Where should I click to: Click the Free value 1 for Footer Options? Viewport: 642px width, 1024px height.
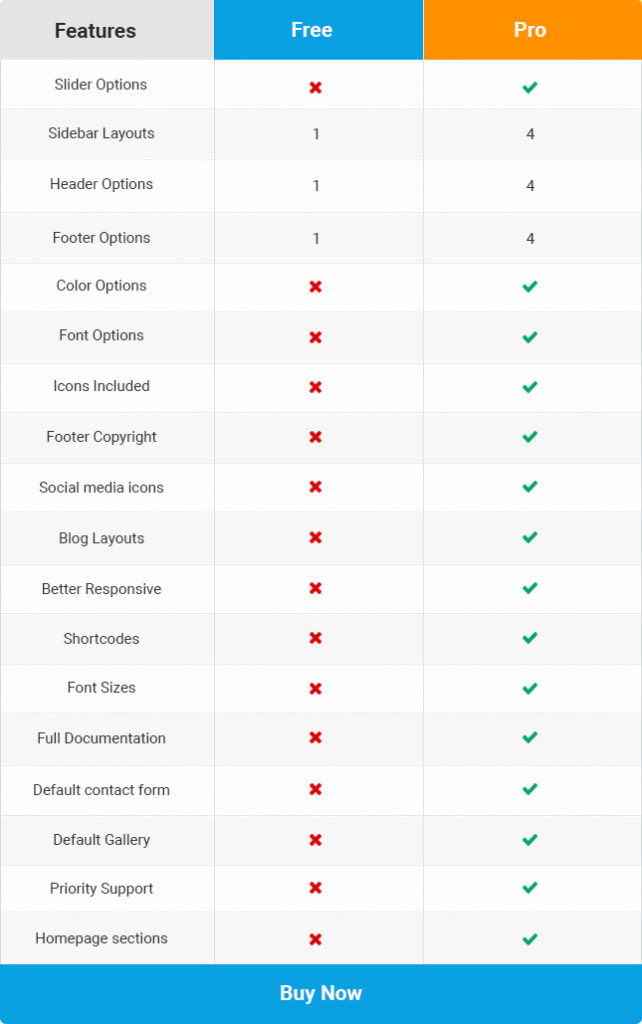[316, 238]
